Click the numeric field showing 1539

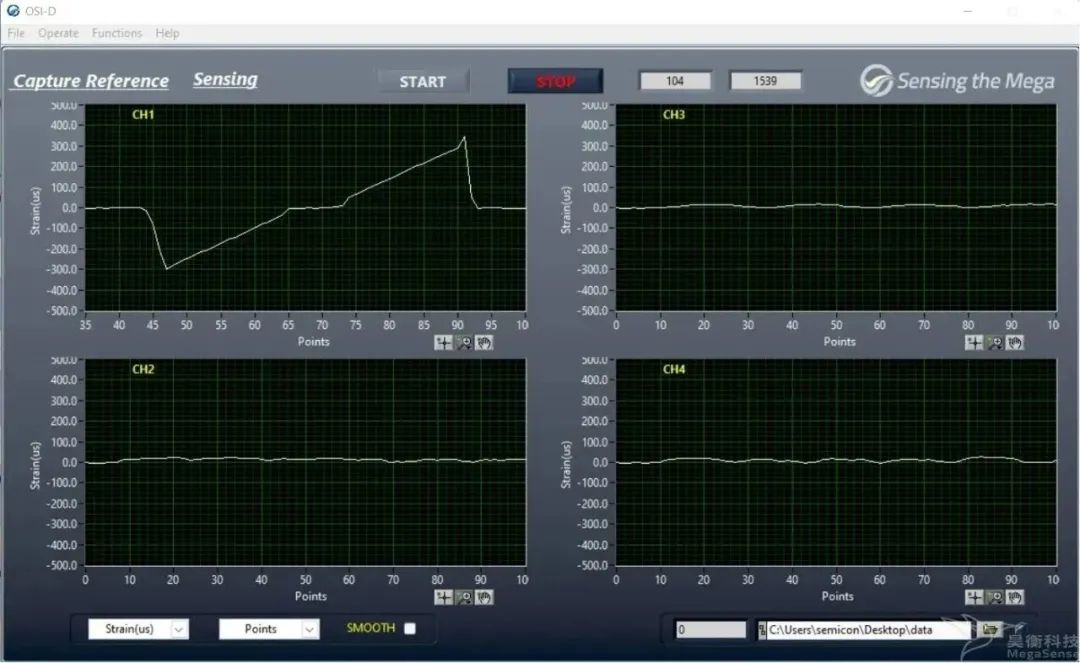pos(765,81)
